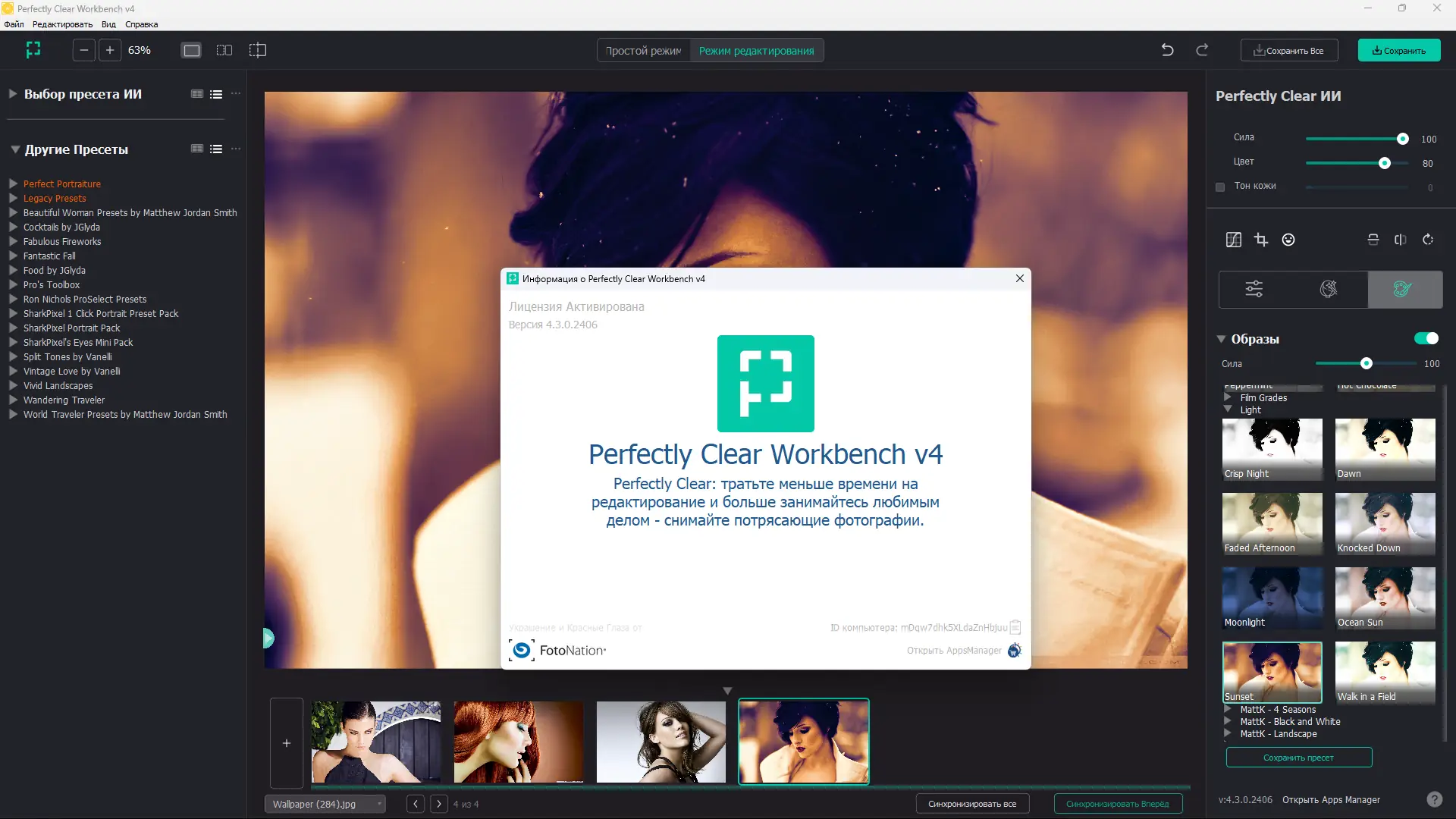The width and height of the screenshot is (1456, 819).
Task: Click the help question mark icon
Action: tap(1434, 799)
